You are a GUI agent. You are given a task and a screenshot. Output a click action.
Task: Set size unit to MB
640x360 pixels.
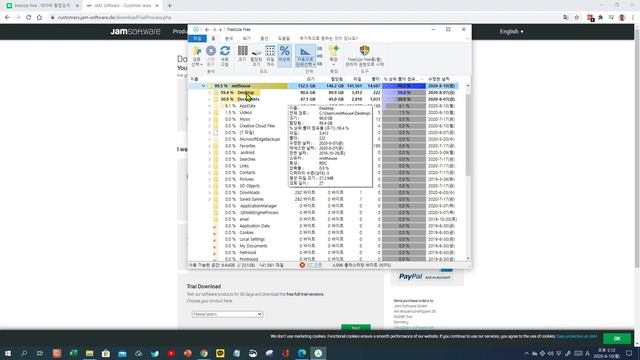[320, 56]
